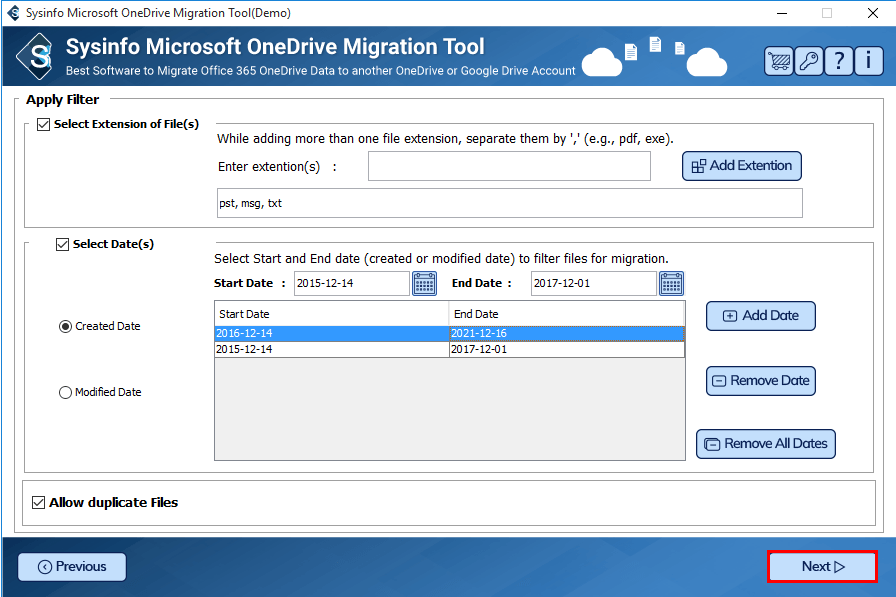Screen dimensions: 896x597
Task: Click the app icon in title bar
Action: point(13,13)
